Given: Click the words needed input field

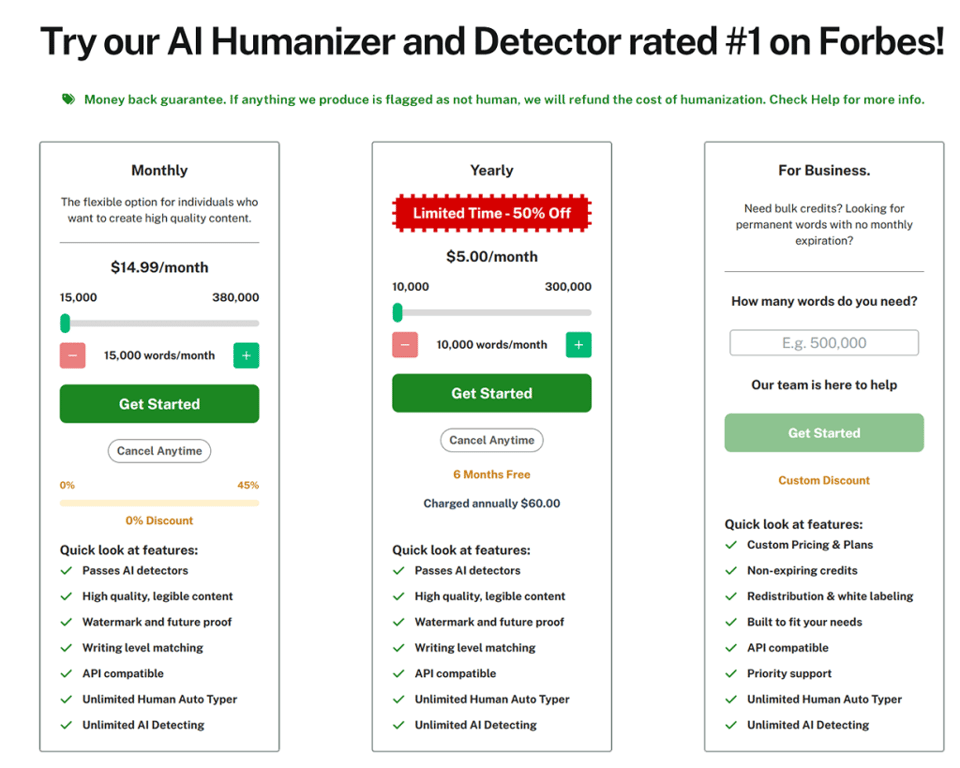Looking at the screenshot, I should point(824,343).
